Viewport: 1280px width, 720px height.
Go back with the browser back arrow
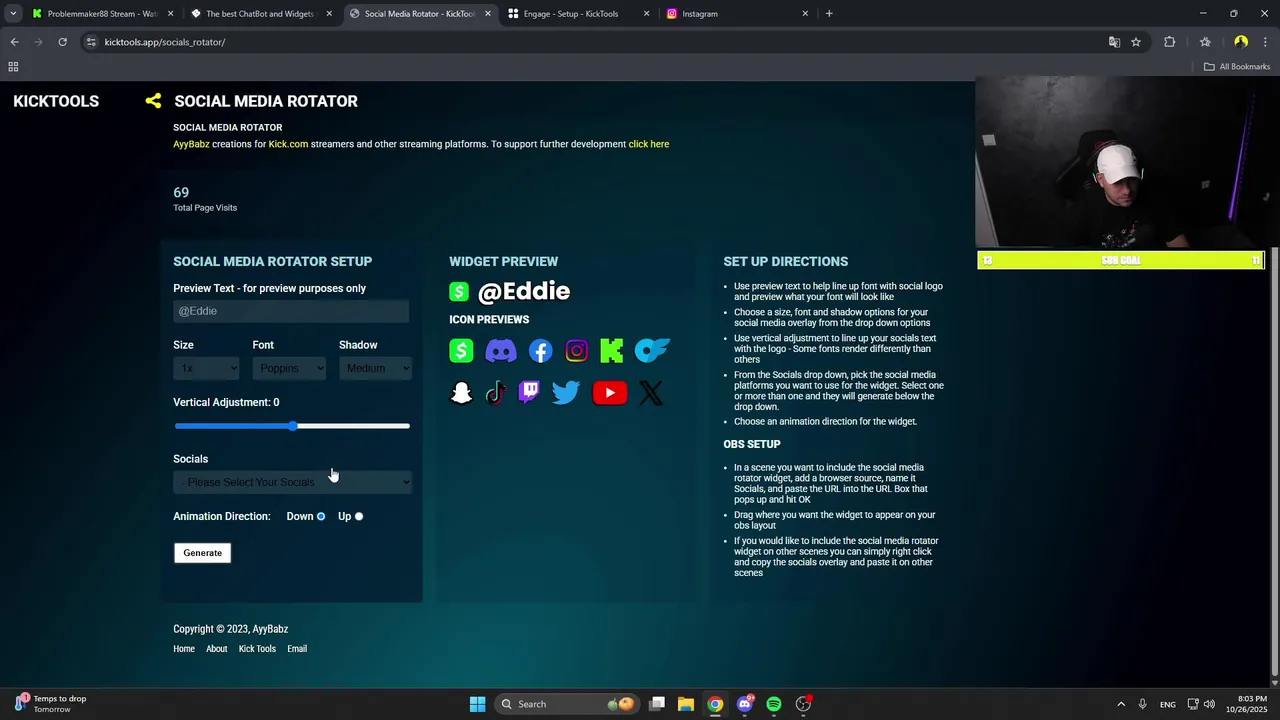(14, 42)
